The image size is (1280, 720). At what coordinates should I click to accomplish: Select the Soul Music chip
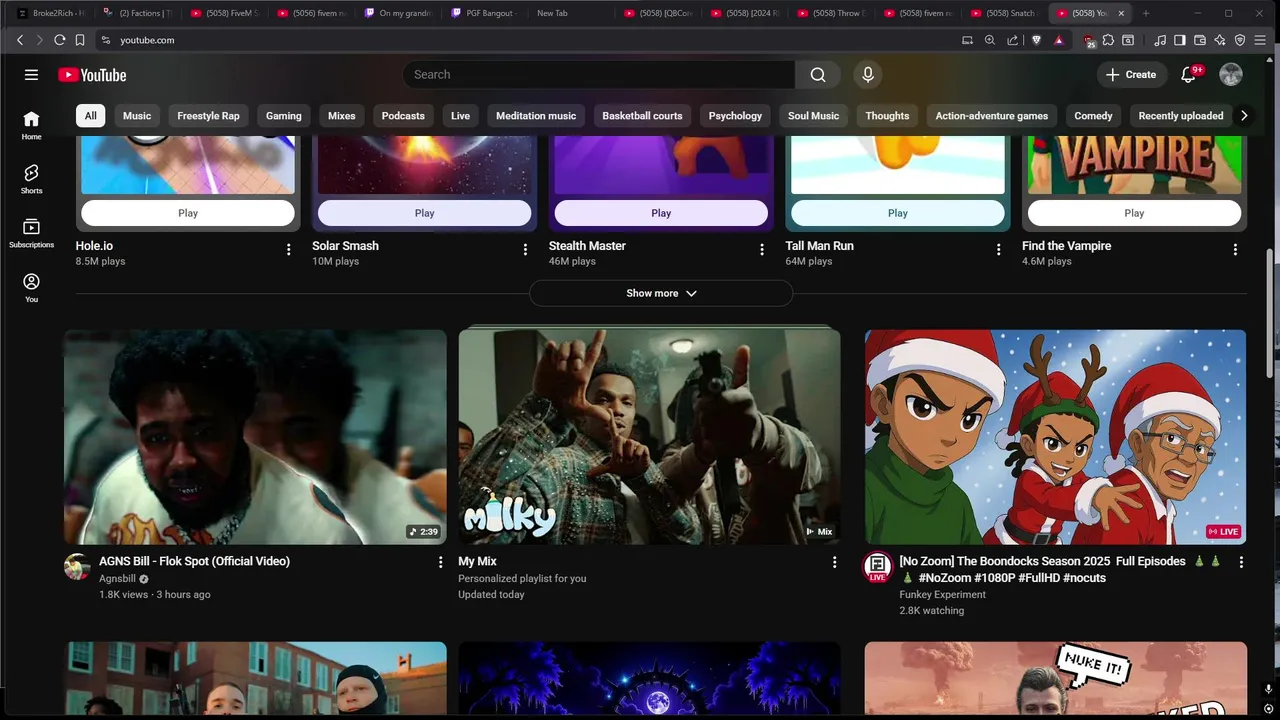click(x=813, y=116)
